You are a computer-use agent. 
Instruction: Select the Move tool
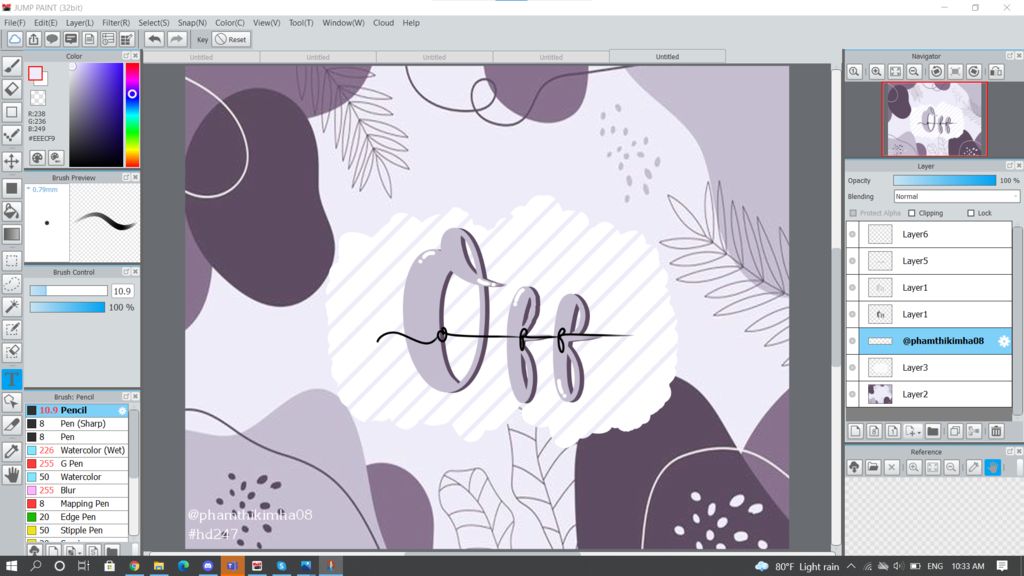[12, 161]
